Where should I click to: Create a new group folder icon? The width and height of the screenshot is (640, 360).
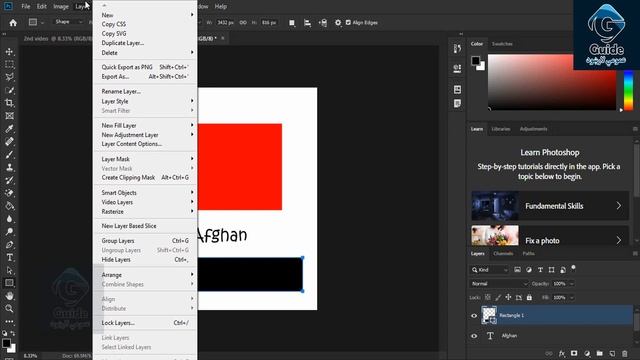tap(599, 353)
